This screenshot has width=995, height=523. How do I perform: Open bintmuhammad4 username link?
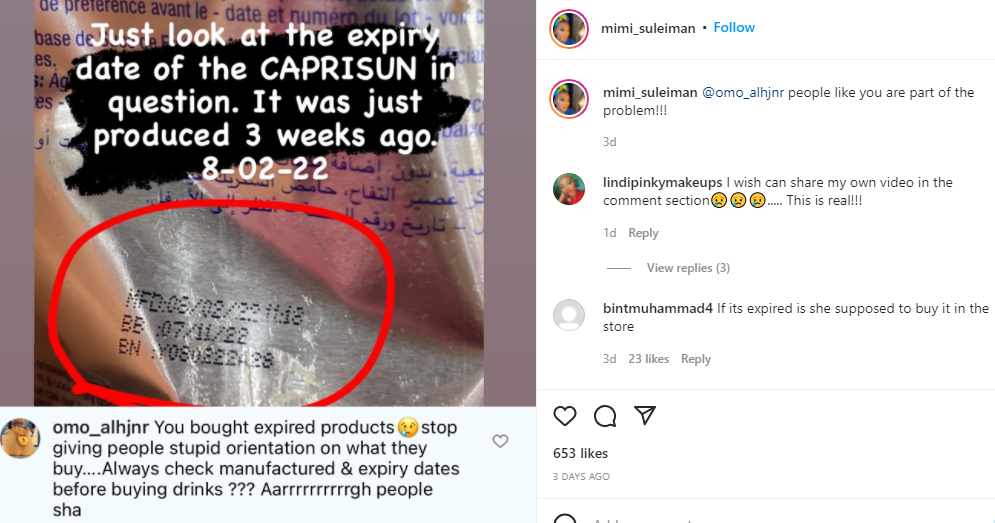[x=658, y=308]
